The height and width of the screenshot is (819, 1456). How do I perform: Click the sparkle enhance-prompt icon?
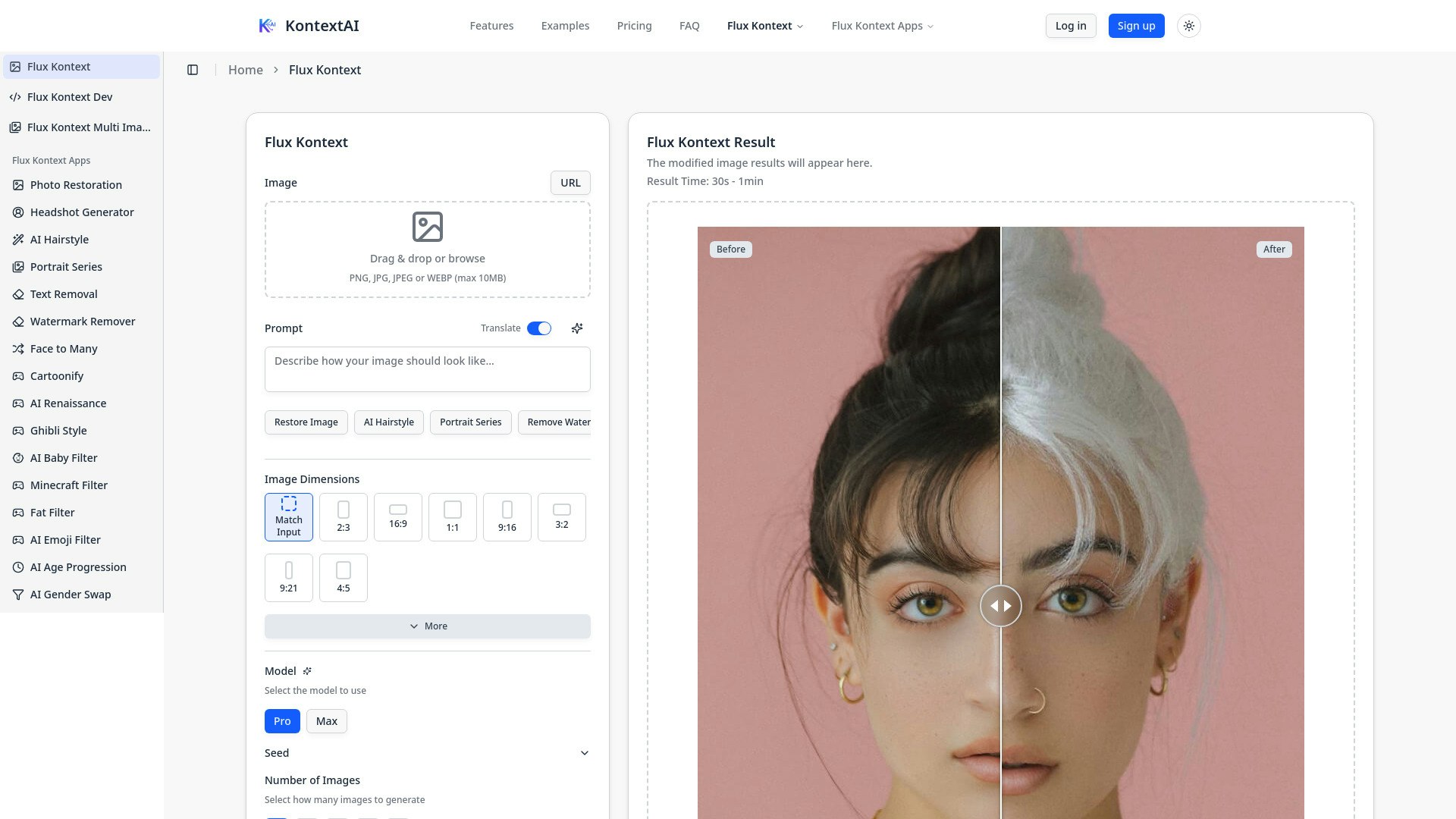pos(577,328)
